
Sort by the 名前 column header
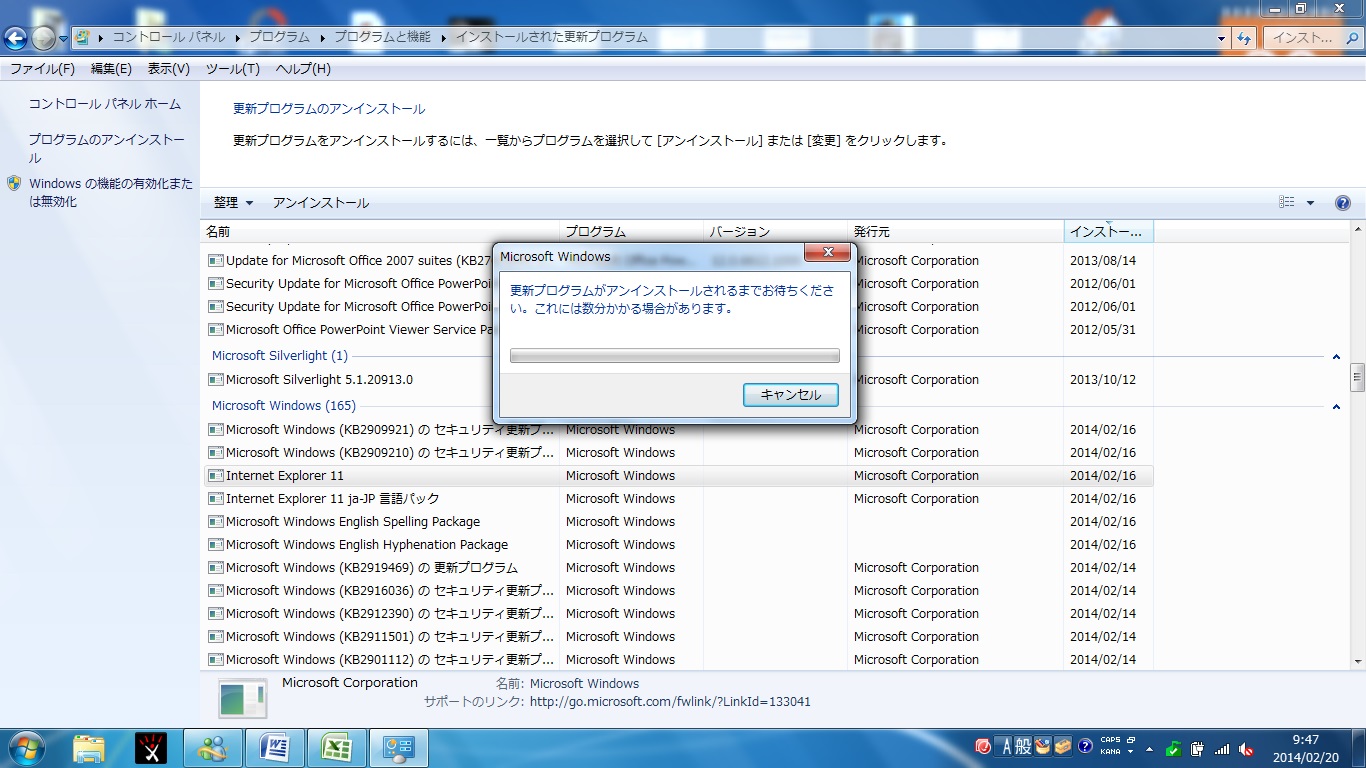(379, 232)
